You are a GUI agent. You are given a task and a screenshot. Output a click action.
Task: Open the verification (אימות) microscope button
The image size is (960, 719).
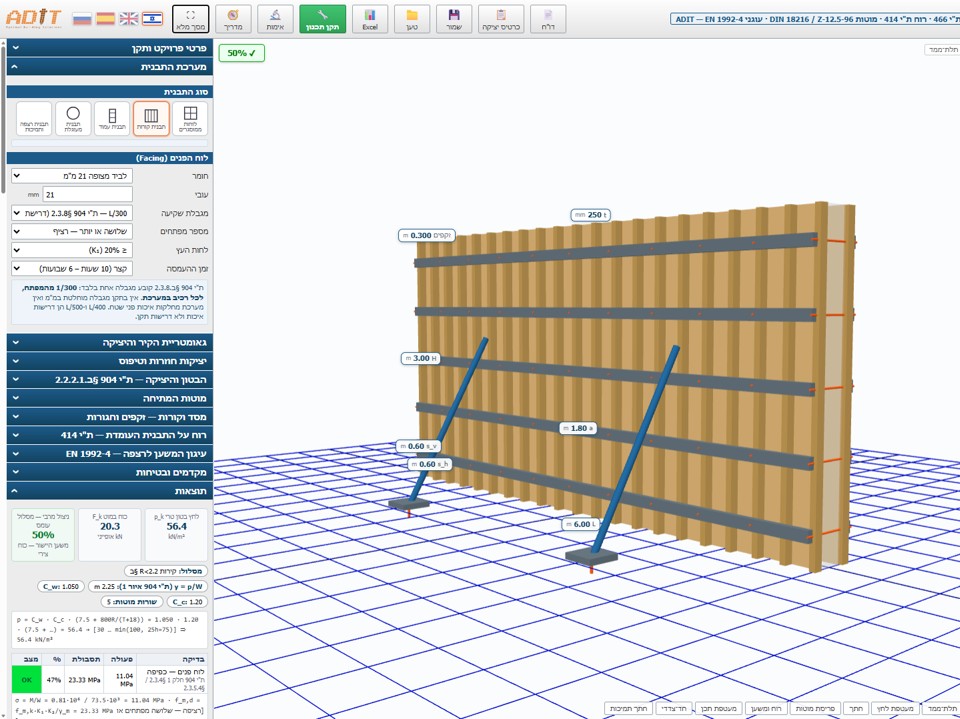click(x=276, y=19)
